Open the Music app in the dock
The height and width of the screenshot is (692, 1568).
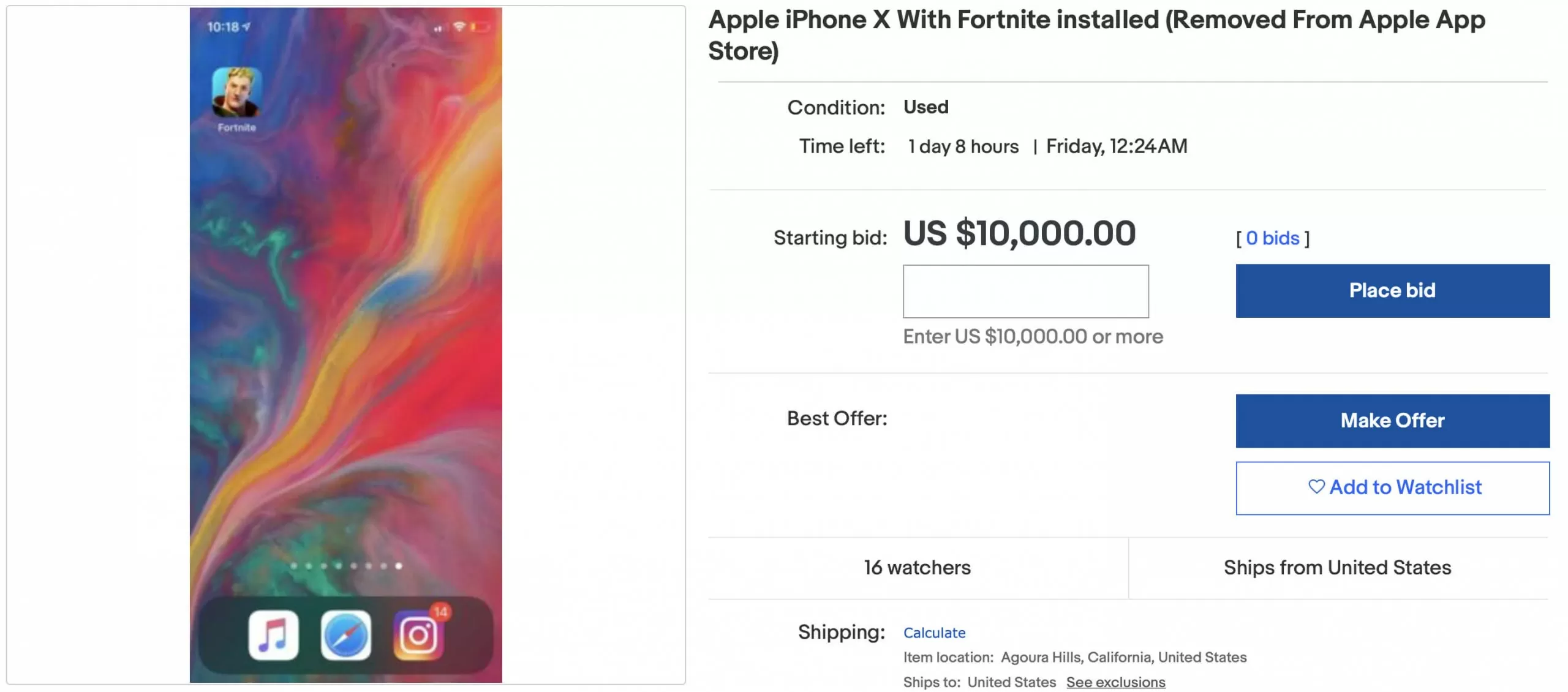coord(273,635)
